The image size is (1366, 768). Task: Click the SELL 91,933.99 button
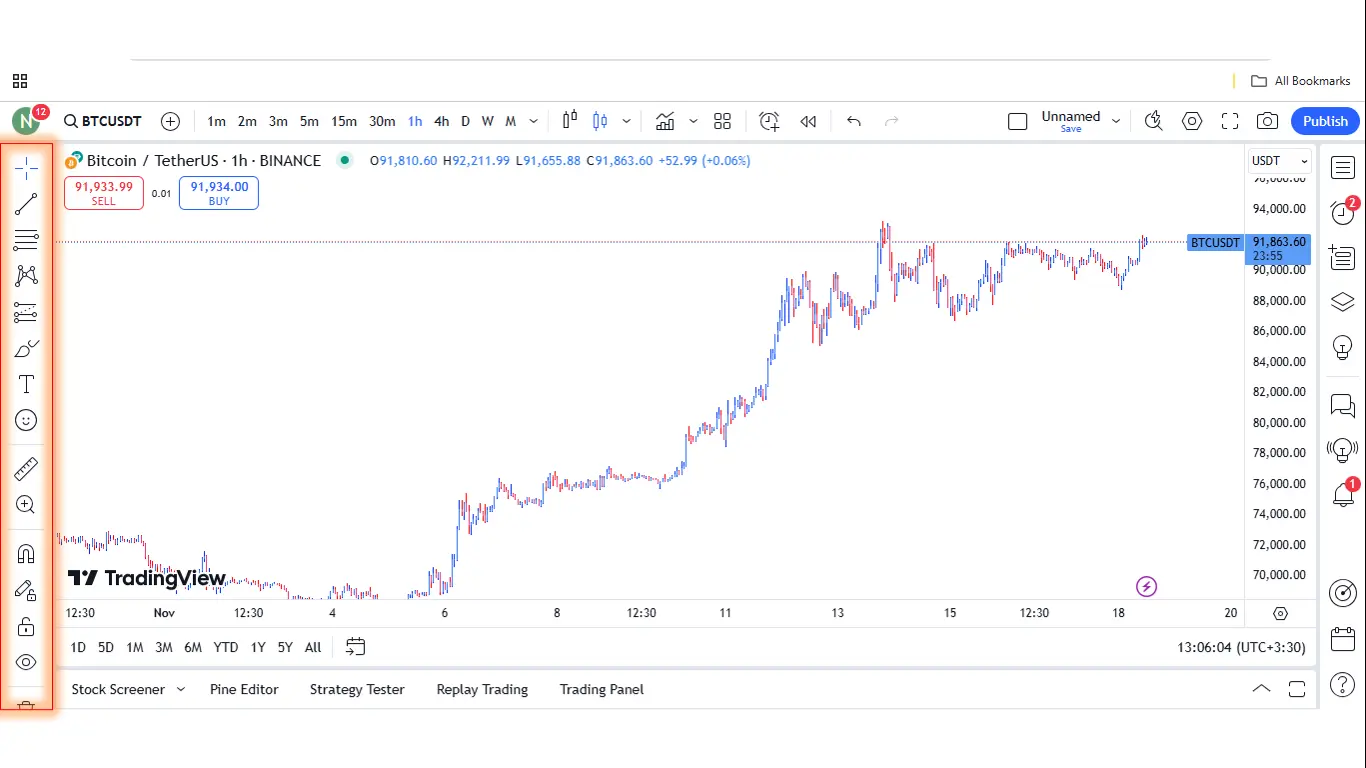[104, 193]
